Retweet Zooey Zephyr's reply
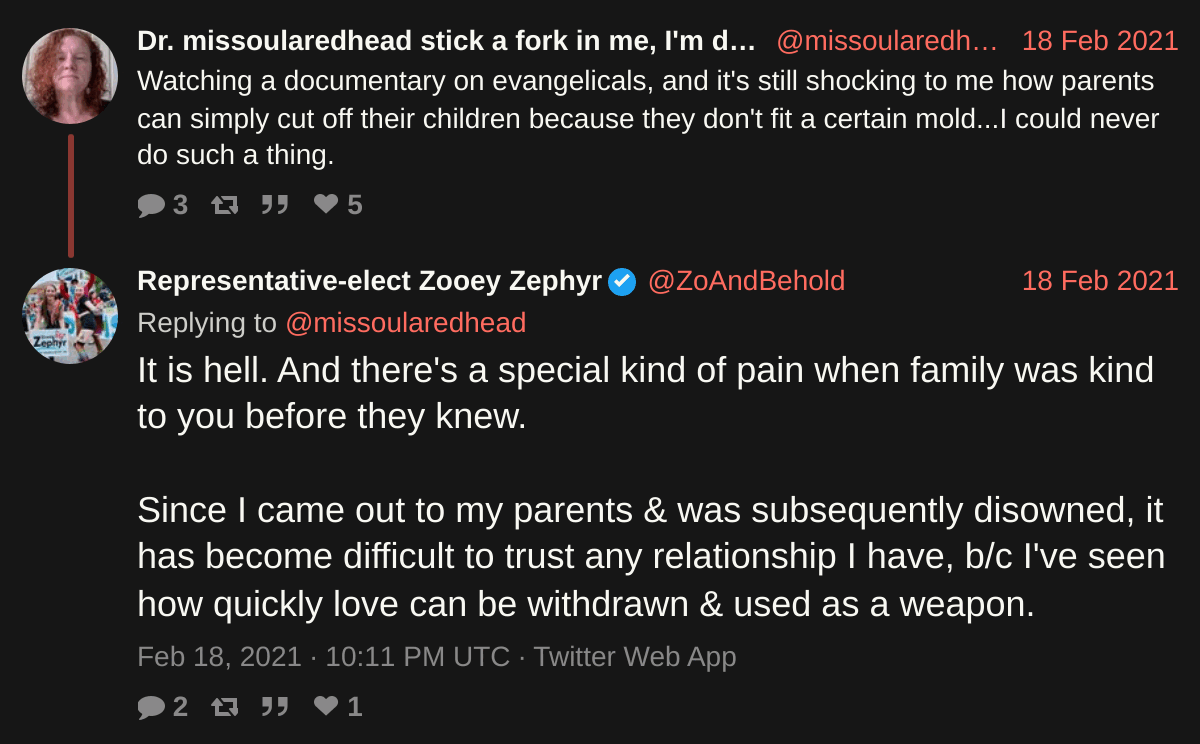 (225, 707)
